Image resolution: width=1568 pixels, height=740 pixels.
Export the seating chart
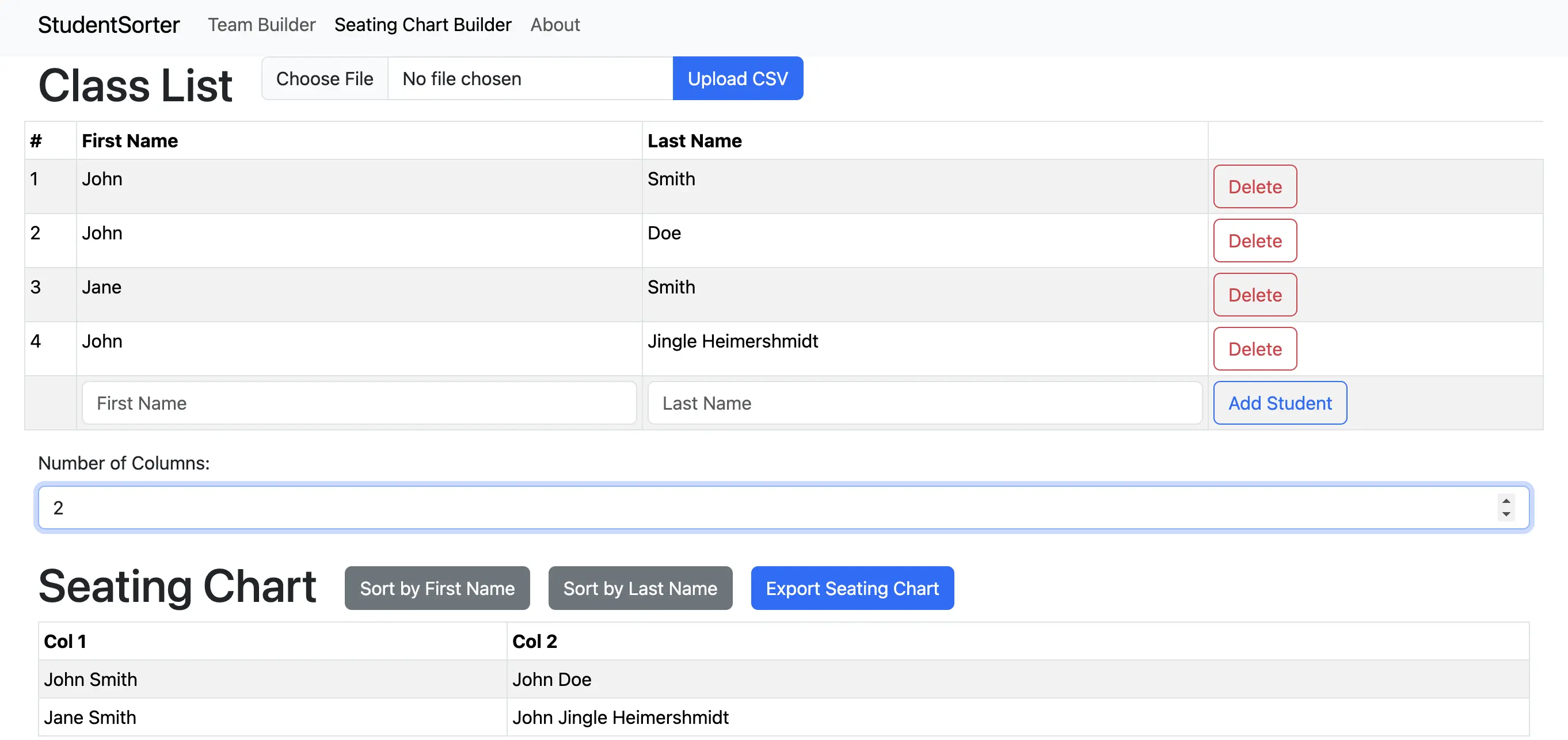pos(851,589)
